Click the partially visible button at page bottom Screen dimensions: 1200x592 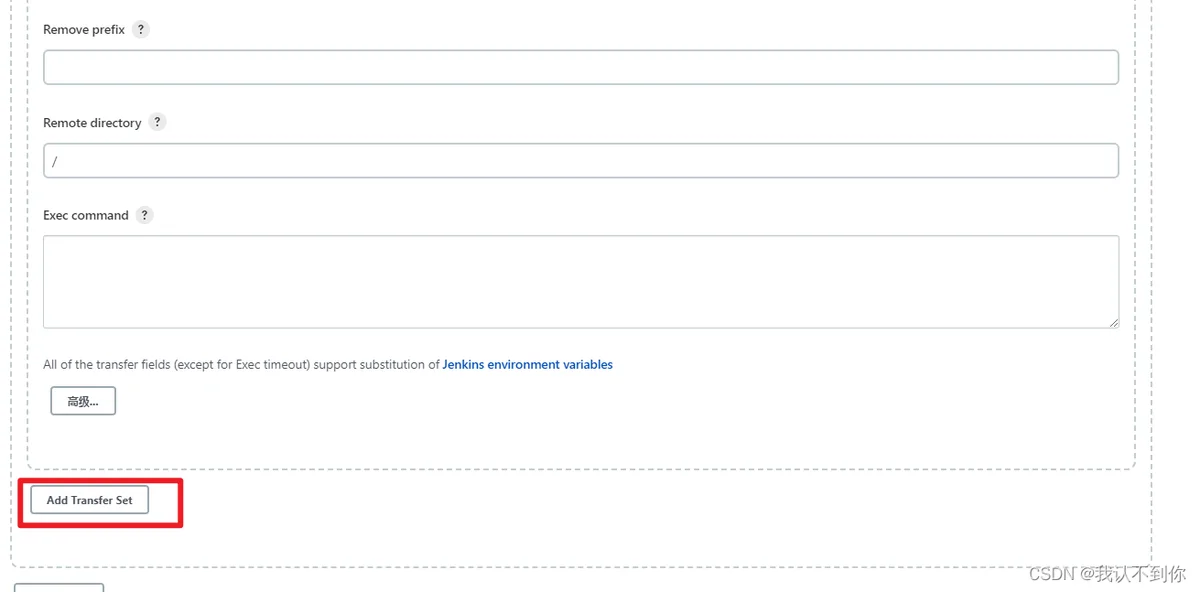[x=59, y=588]
